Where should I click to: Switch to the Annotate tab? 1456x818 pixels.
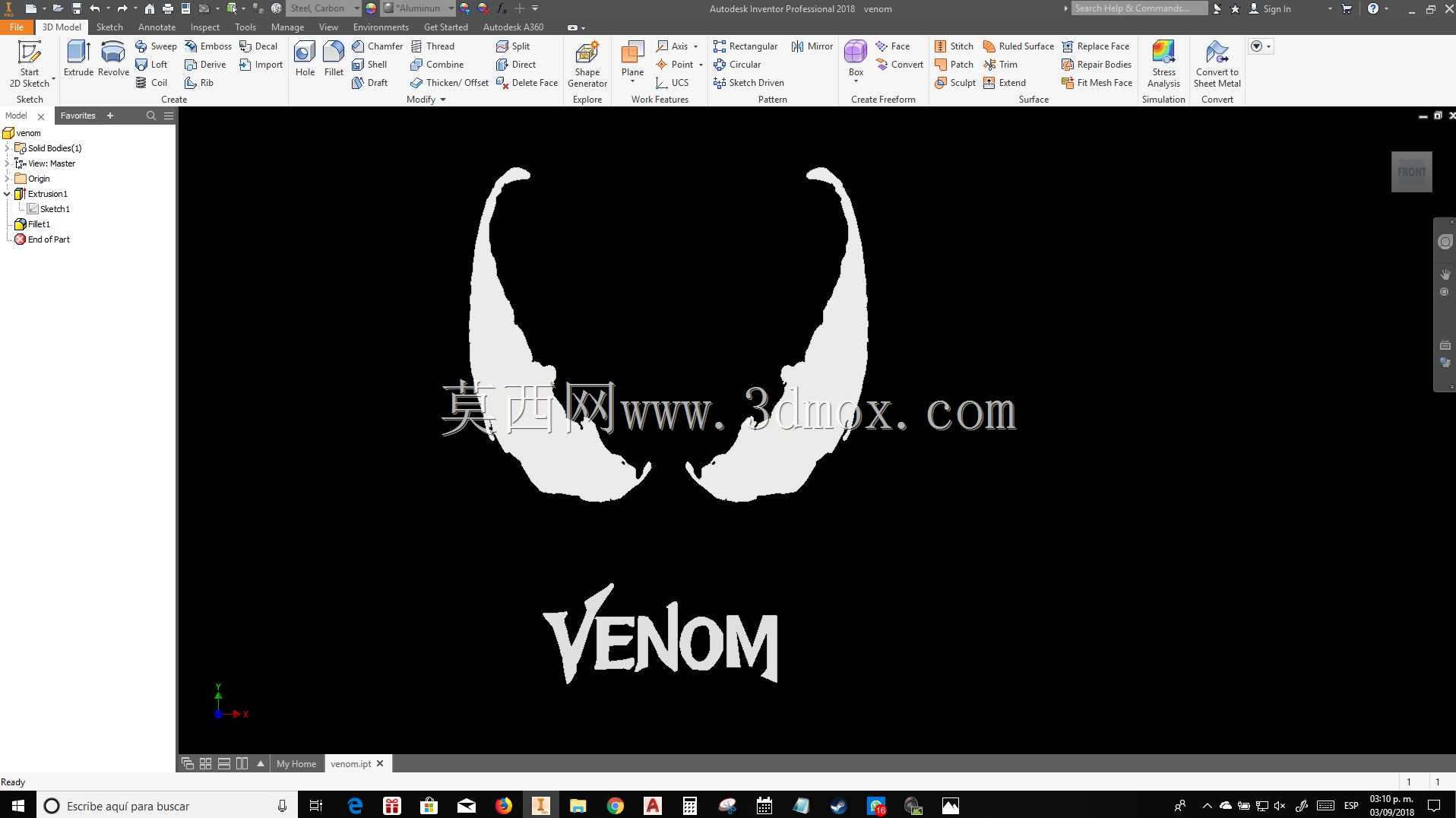point(157,27)
